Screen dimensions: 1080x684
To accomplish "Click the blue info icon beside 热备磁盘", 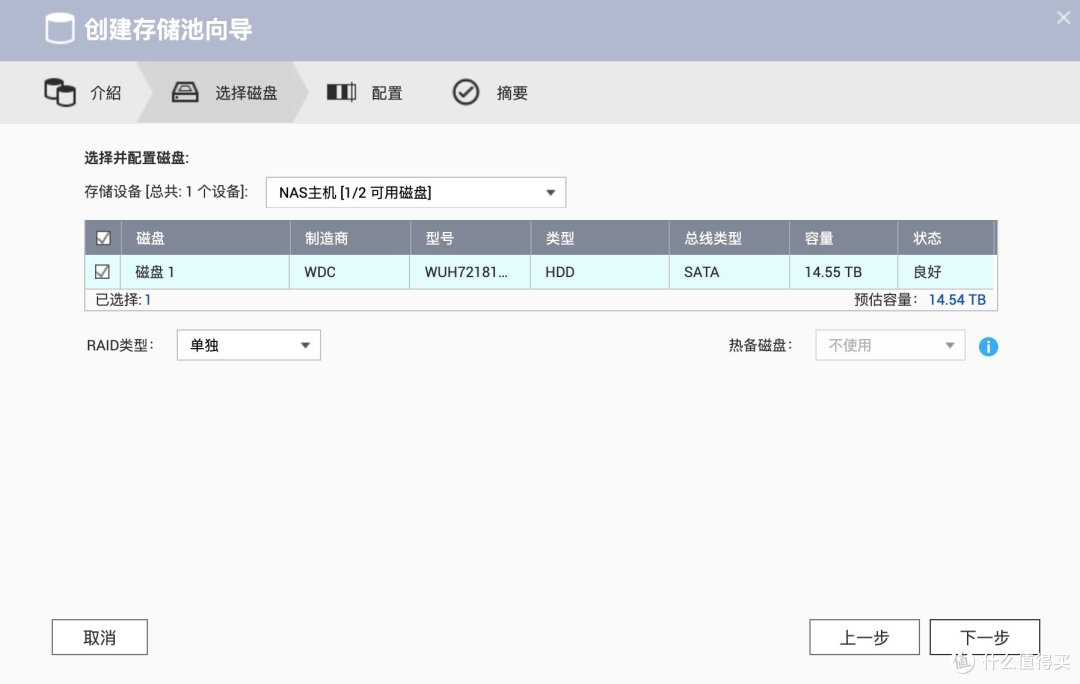I will click(x=988, y=346).
